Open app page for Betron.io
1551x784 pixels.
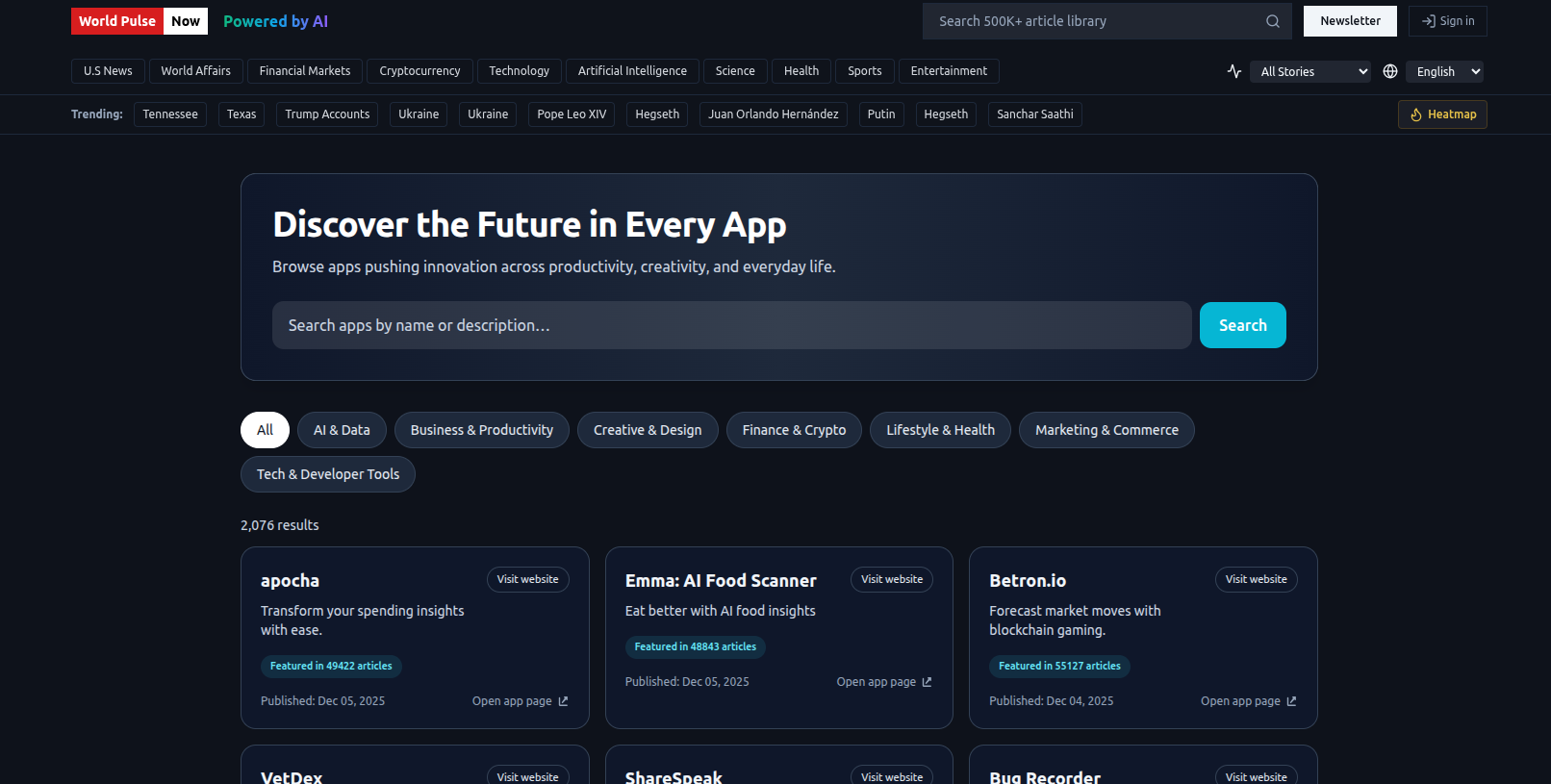pyautogui.click(x=1249, y=701)
